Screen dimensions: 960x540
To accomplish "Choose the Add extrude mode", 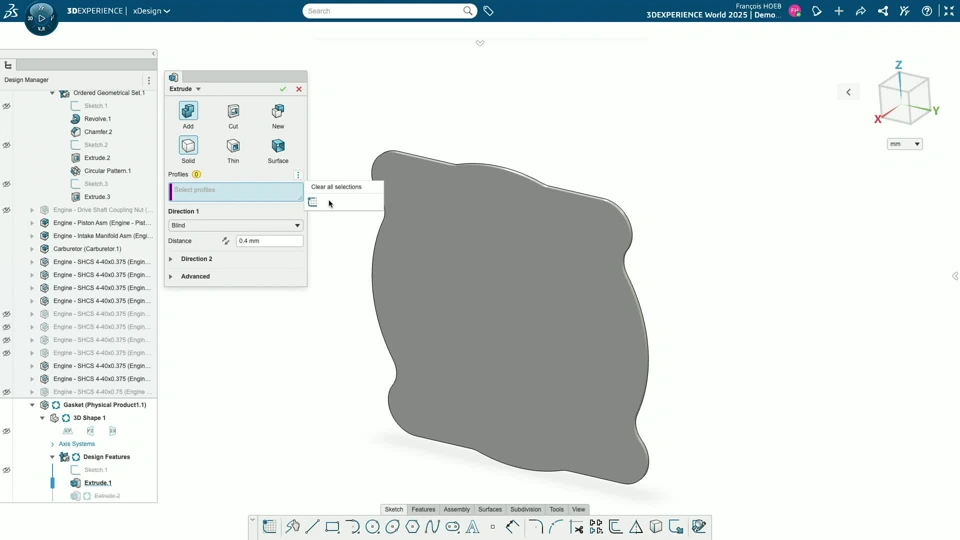I will pos(188,115).
